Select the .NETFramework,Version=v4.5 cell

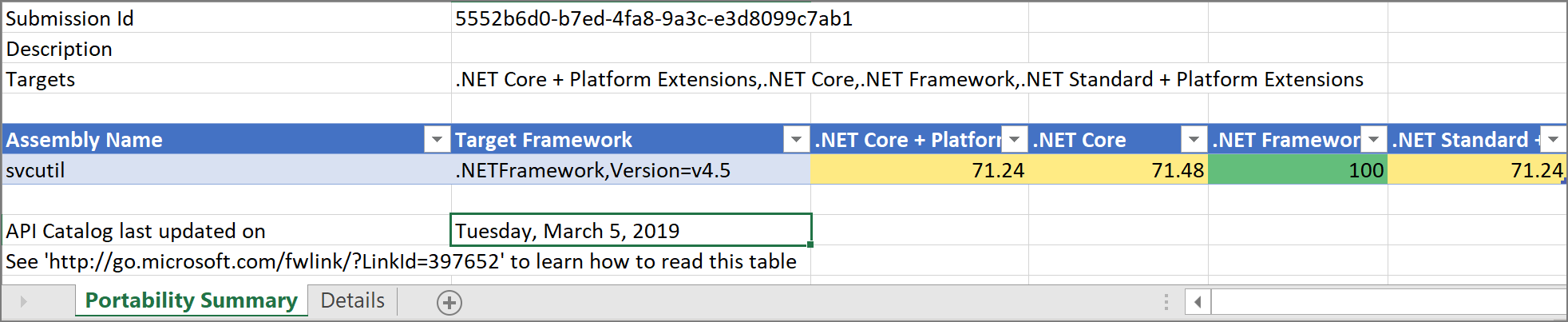click(x=631, y=170)
